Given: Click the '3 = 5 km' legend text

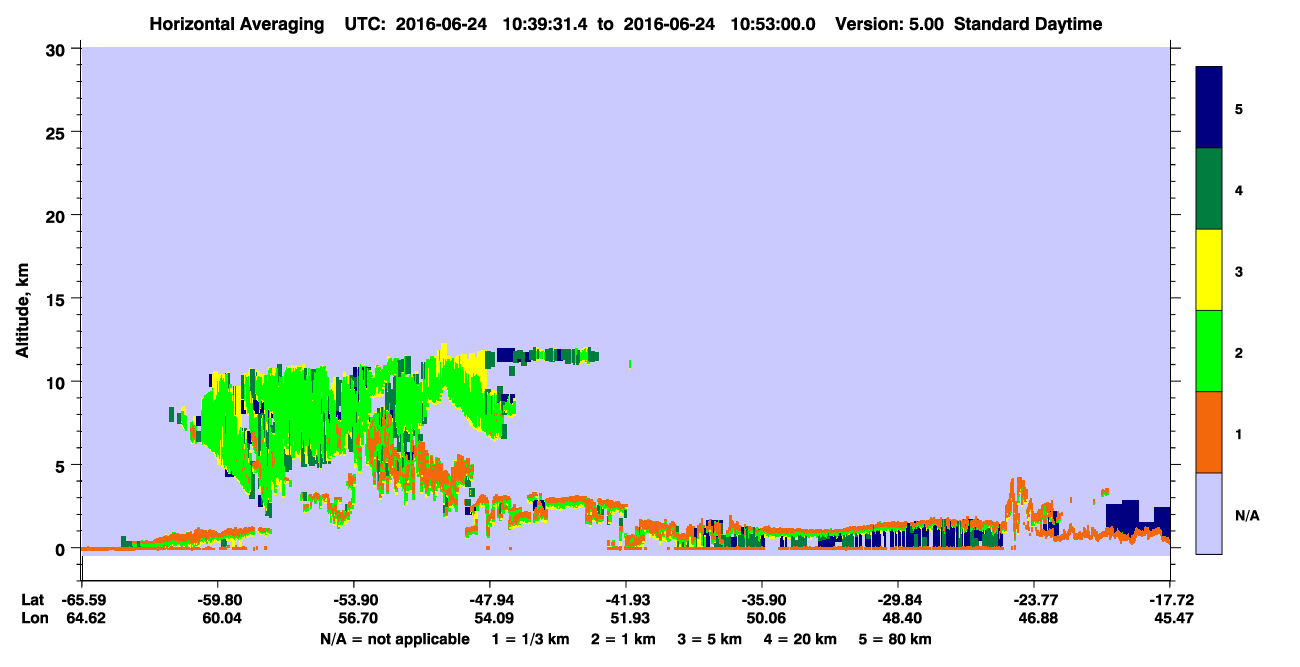Looking at the screenshot, I should coord(710,639).
